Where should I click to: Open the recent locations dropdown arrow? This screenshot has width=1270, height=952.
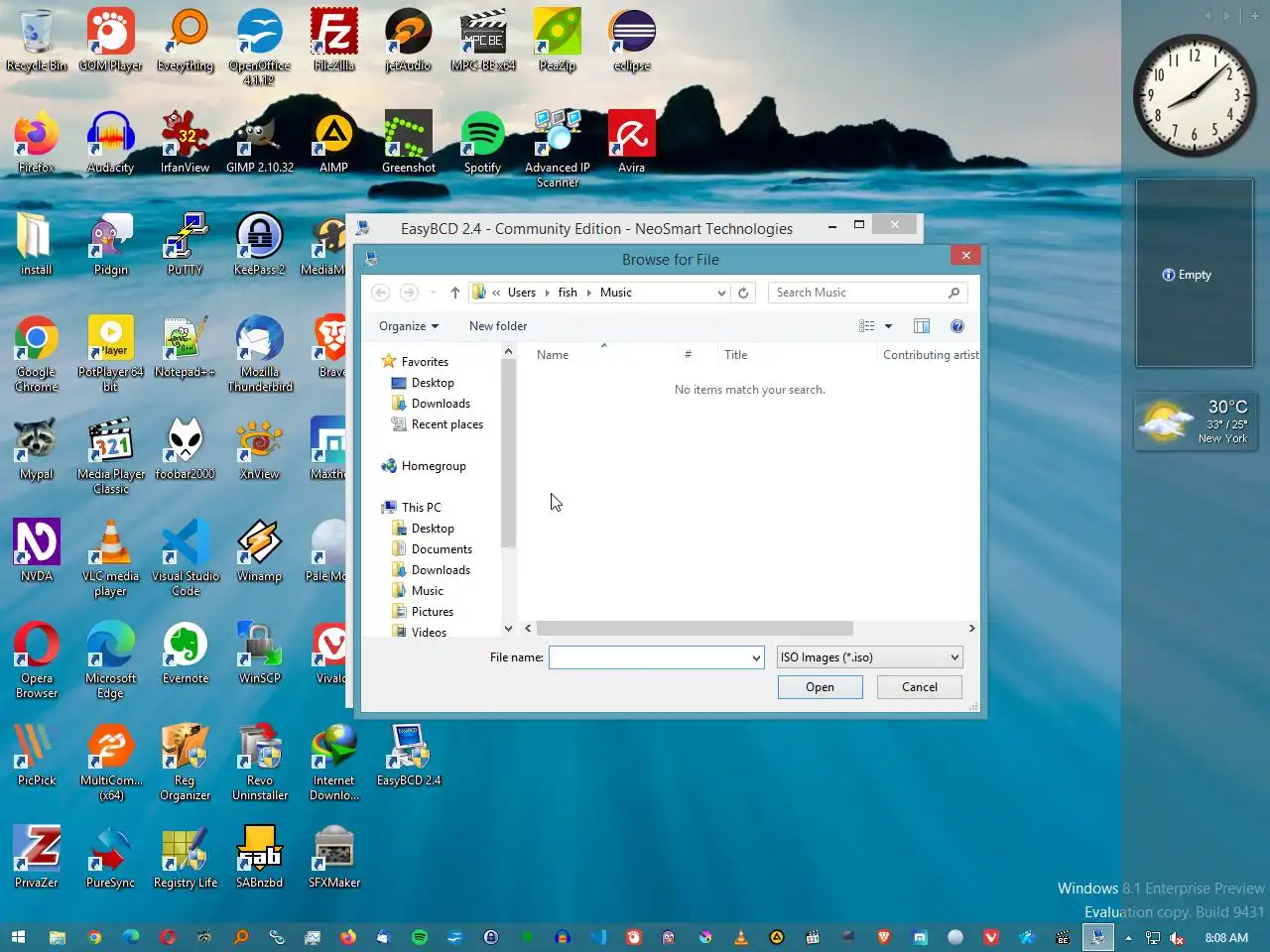433,293
